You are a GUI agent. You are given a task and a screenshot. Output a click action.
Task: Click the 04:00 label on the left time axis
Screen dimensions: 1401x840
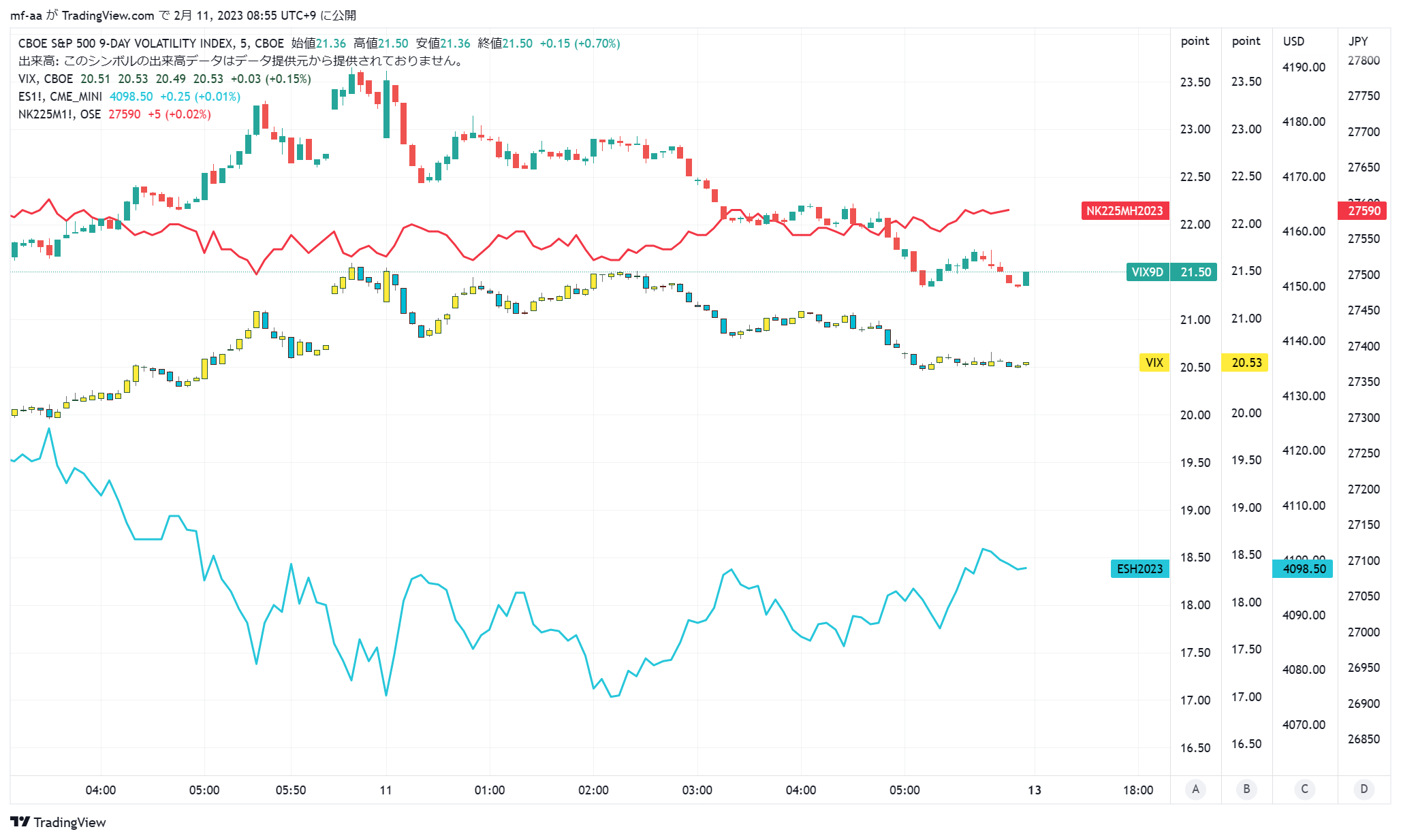pyautogui.click(x=101, y=790)
